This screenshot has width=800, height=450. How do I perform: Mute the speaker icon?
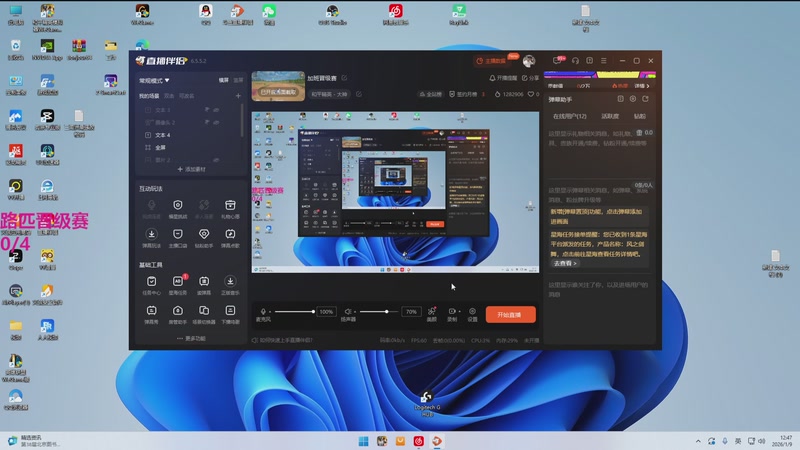pos(347,311)
